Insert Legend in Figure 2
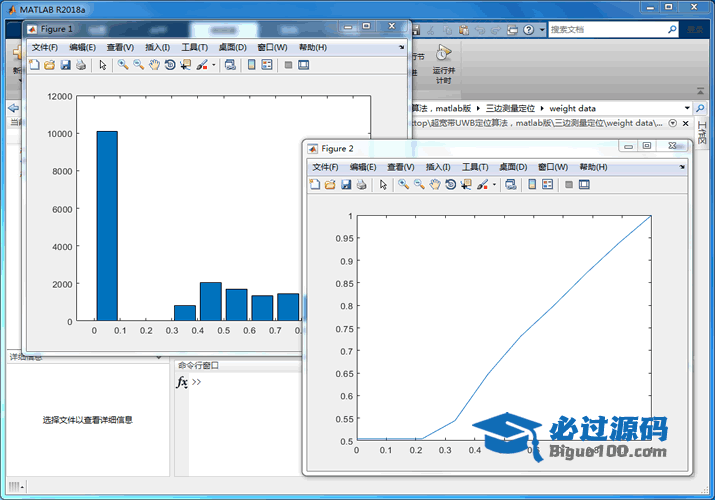Viewport: 715px width, 500px height. click(x=548, y=185)
